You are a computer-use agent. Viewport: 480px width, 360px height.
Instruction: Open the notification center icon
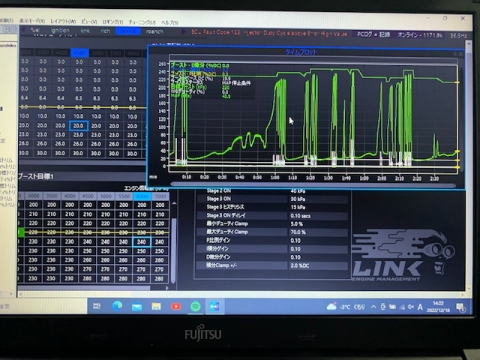pyautogui.click(x=461, y=307)
